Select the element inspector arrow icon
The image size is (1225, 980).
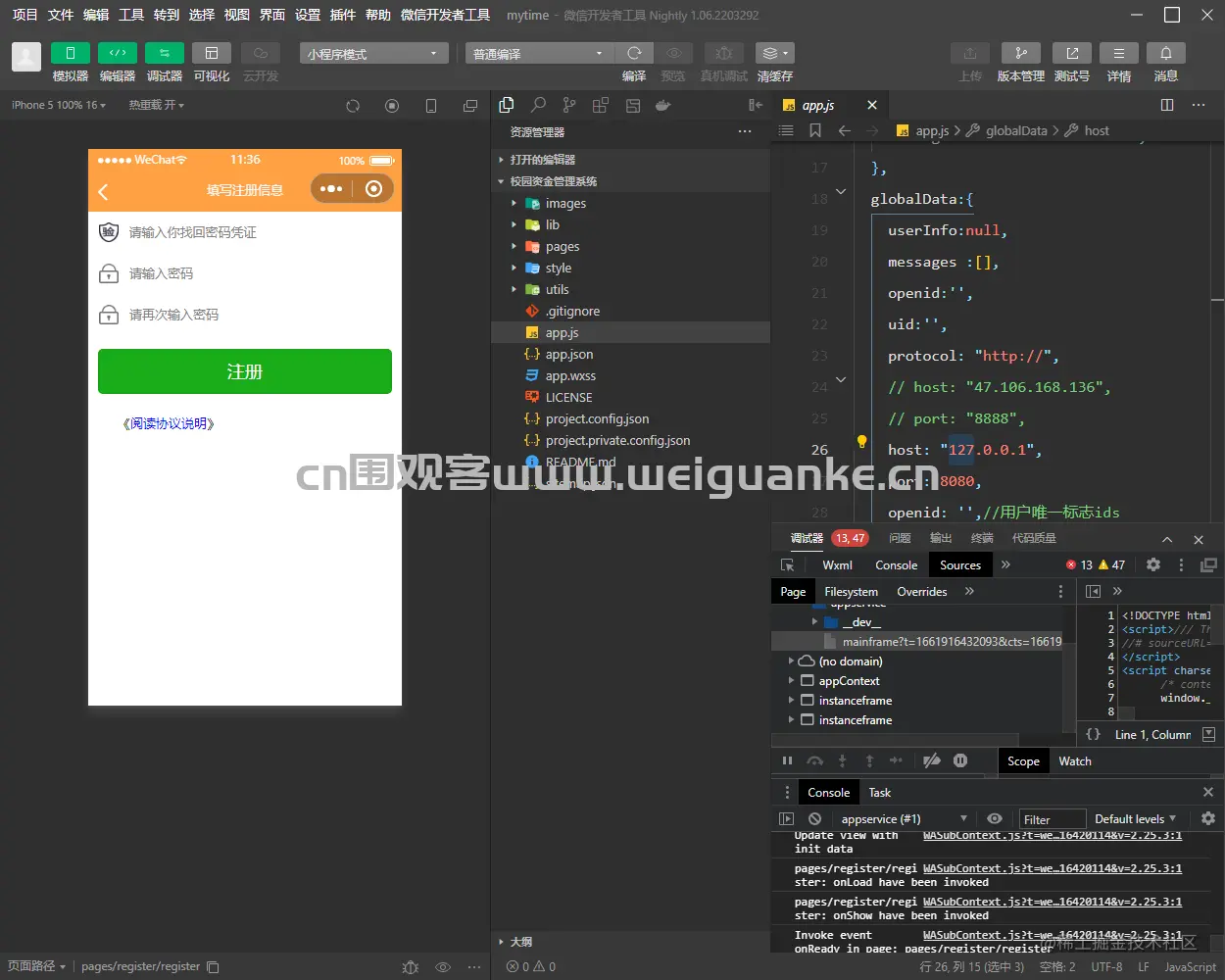point(787,564)
